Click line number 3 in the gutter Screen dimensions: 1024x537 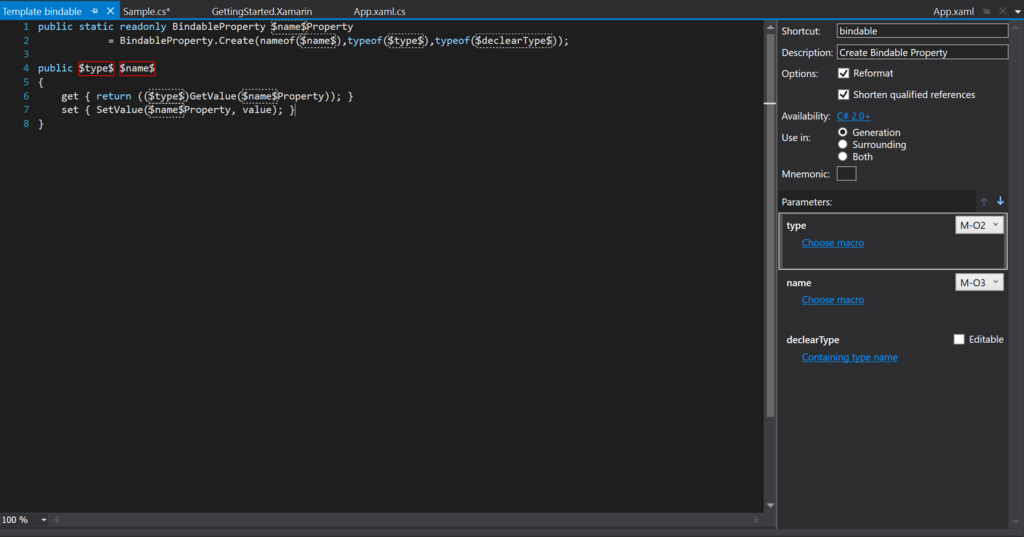pos(26,54)
